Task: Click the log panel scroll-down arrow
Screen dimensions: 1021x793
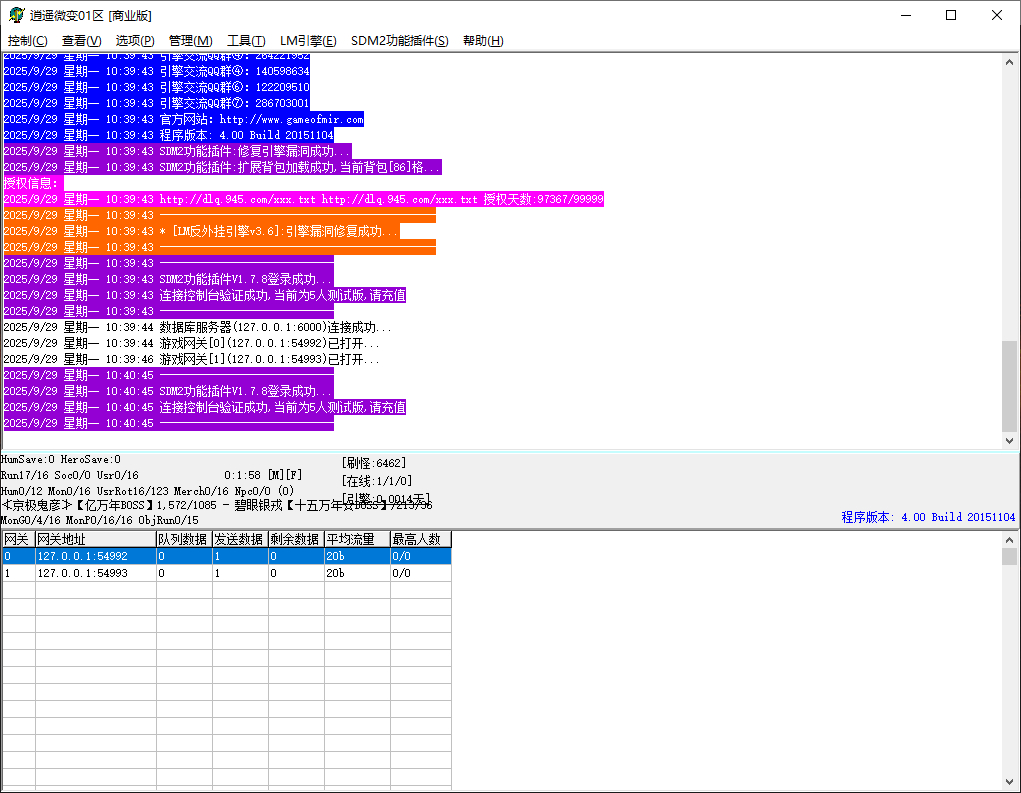Action: pyautogui.click(x=1009, y=440)
